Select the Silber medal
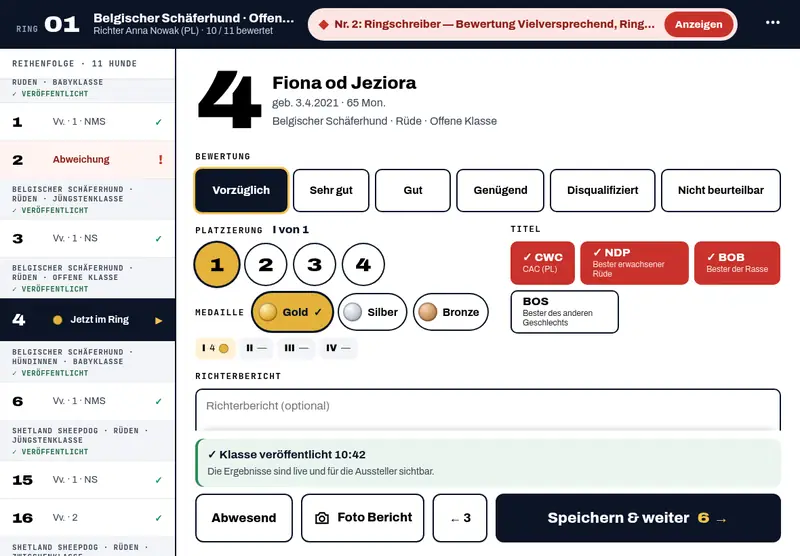Screen dimensions: 800x556 click(x=372, y=312)
